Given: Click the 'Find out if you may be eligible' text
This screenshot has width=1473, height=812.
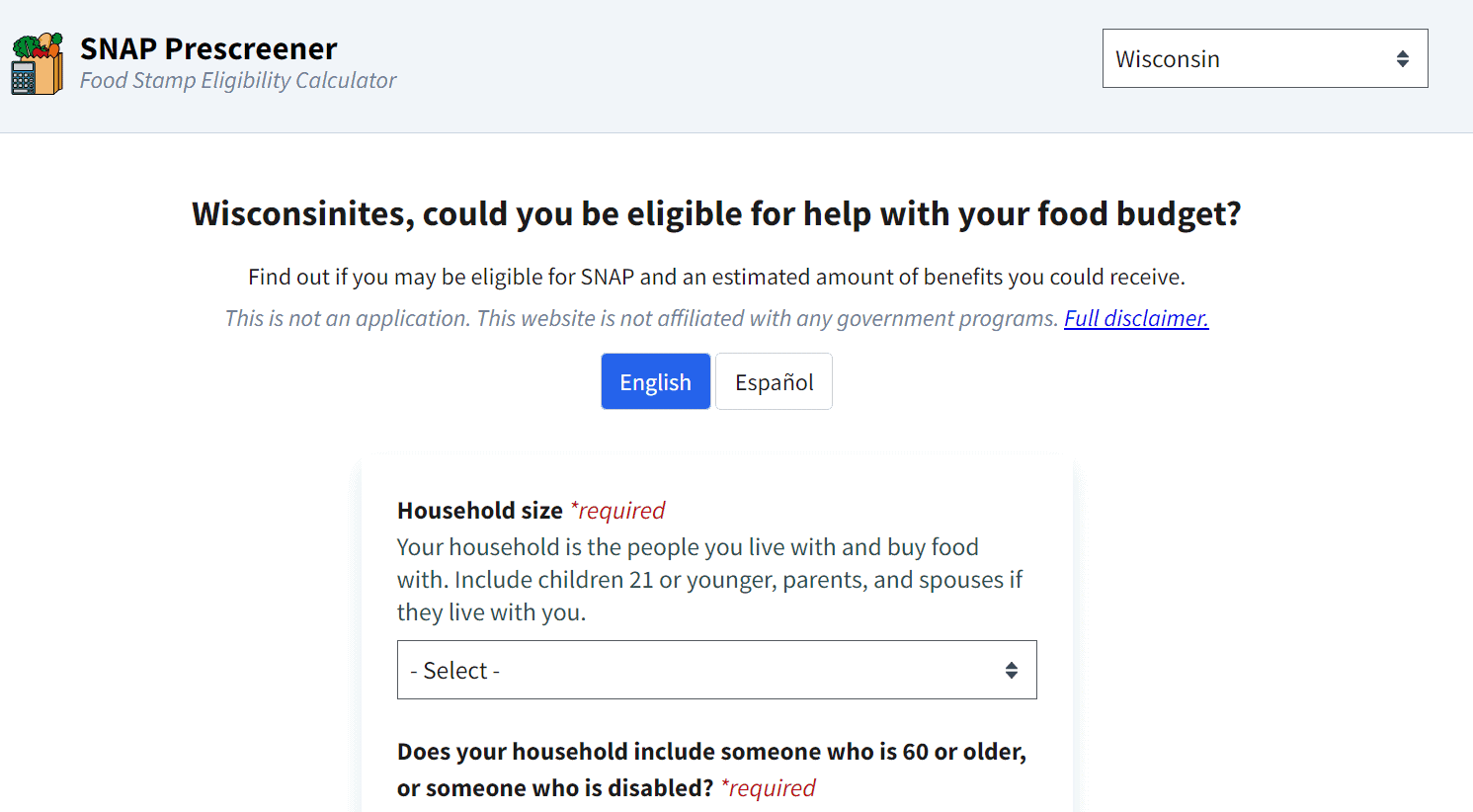Looking at the screenshot, I should tap(716, 277).
